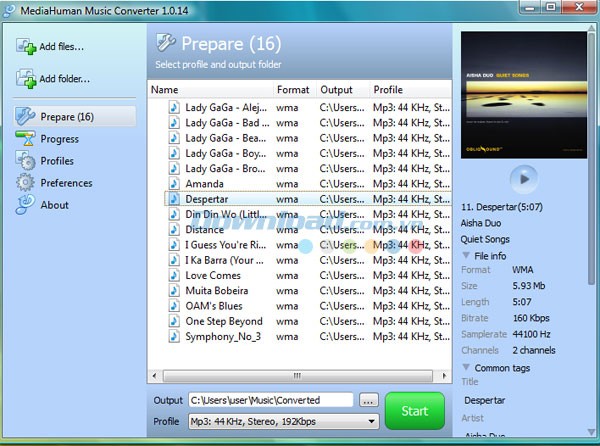Click Output cell of Amanda row
The height and width of the screenshot is (446, 600).
click(x=342, y=184)
